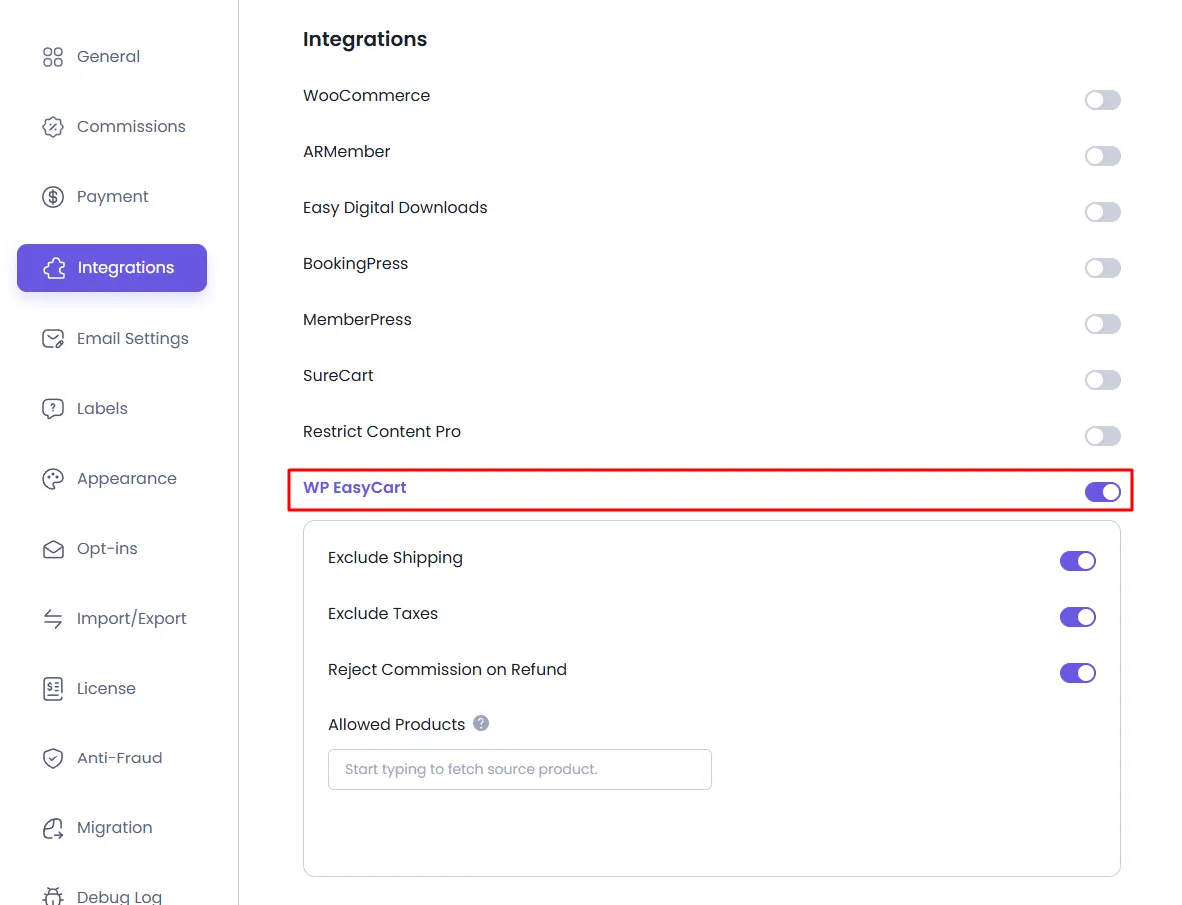Click the Import/Export arrows icon
1182x905 pixels.
pos(52,618)
